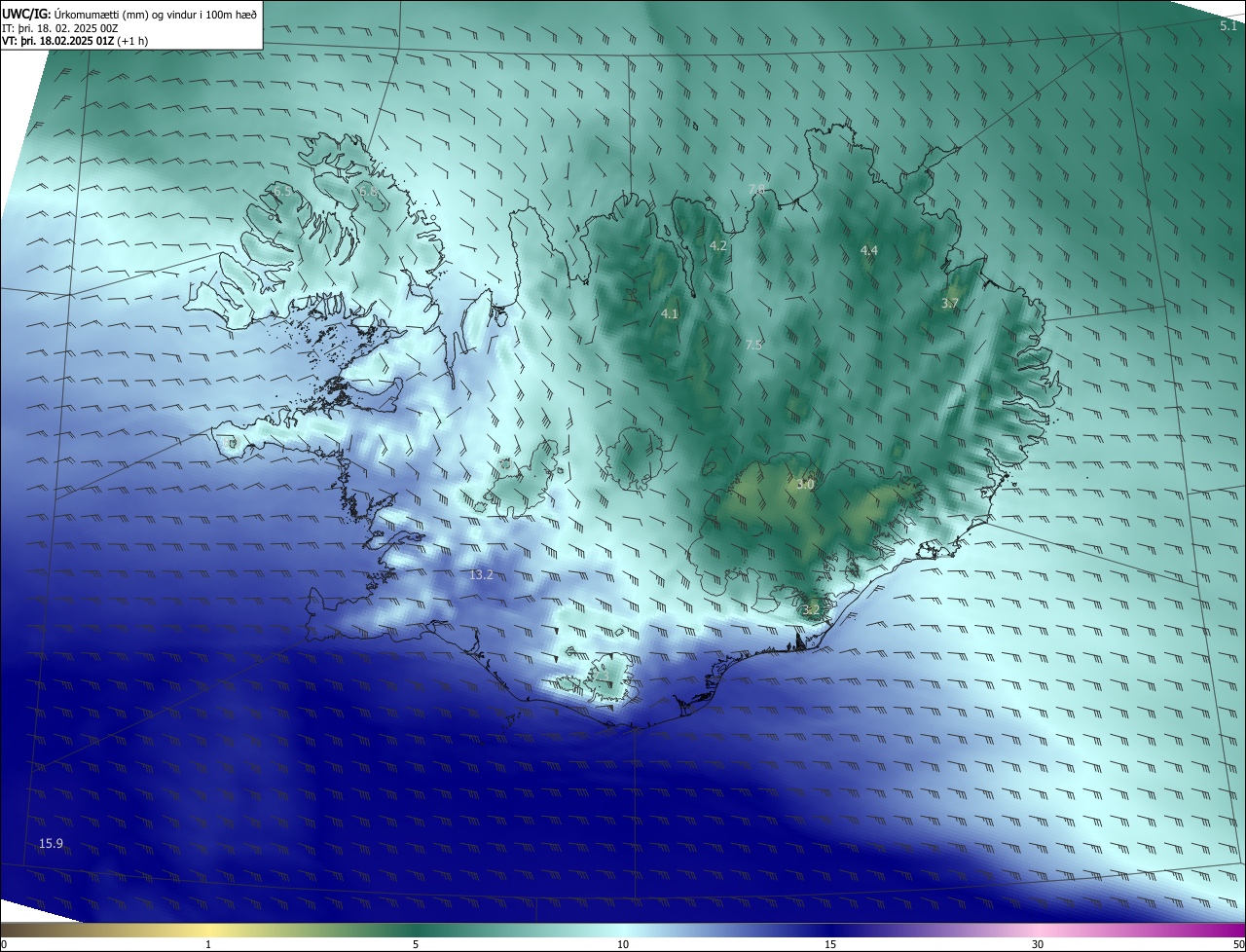This screenshot has width=1246, height=952.
Task: Click the 15.9 value label over the ocean
Action: (x=51, y=843)
